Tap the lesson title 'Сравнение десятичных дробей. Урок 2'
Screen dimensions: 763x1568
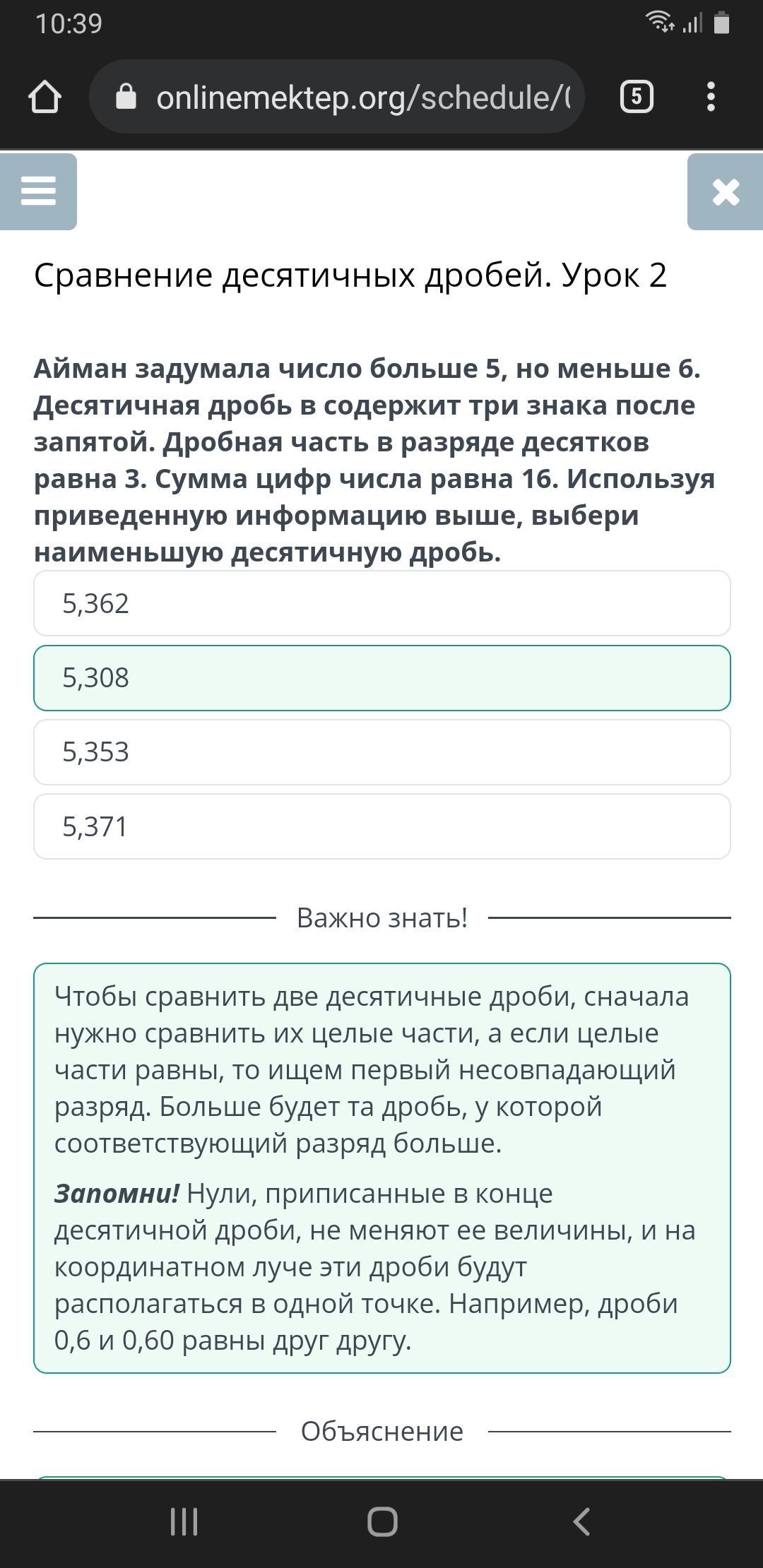[x=350, y=275]
